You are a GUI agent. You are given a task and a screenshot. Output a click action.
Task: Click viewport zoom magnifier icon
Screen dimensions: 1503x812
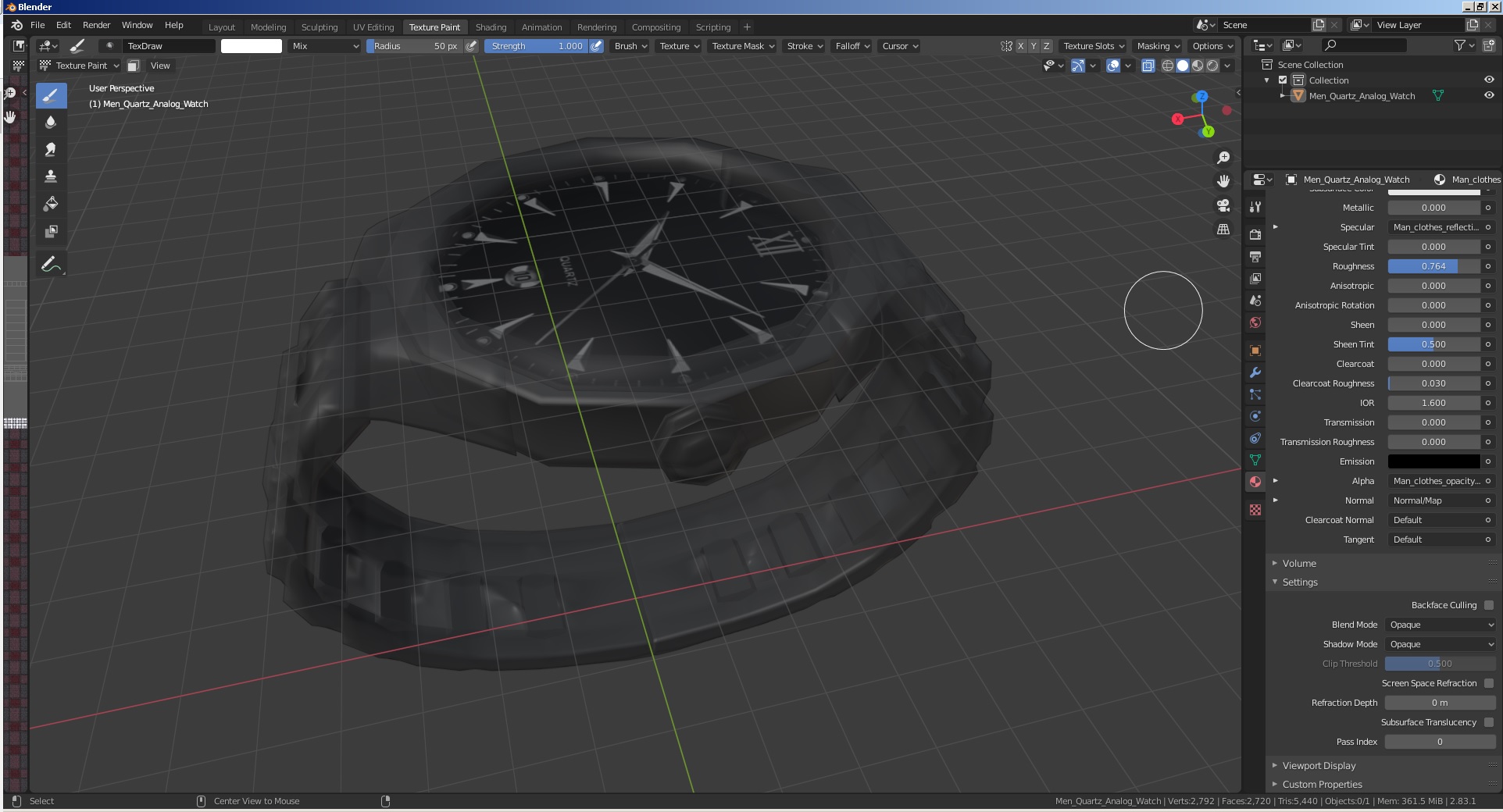(1223, 158)
